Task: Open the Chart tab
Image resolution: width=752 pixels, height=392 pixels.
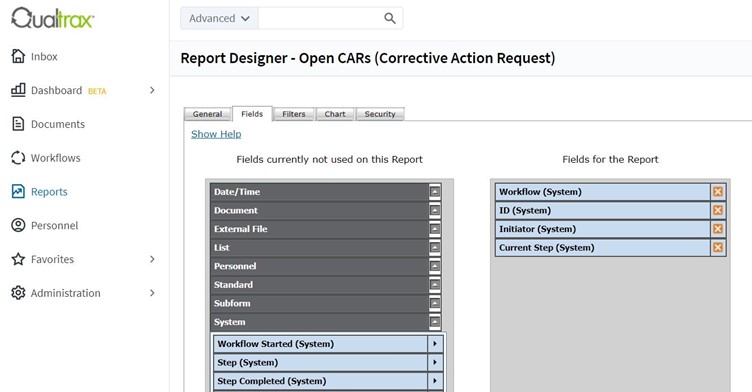Action: pyautogui.click(x=335, y=114)
